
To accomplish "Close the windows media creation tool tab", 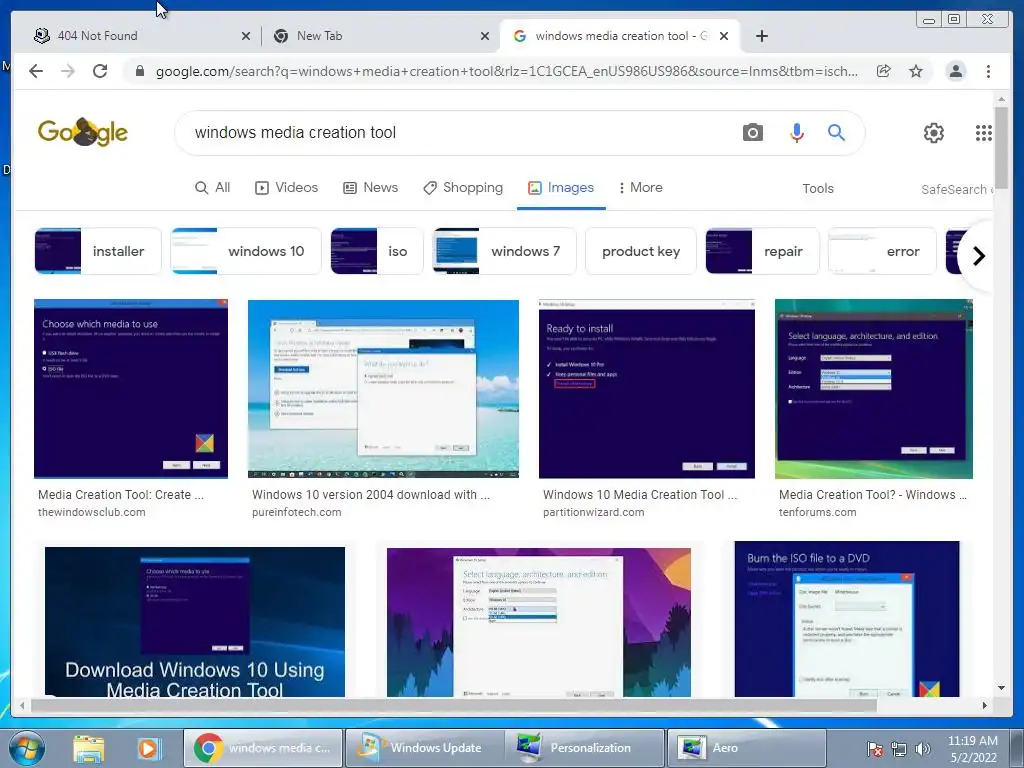I will 724,36.
